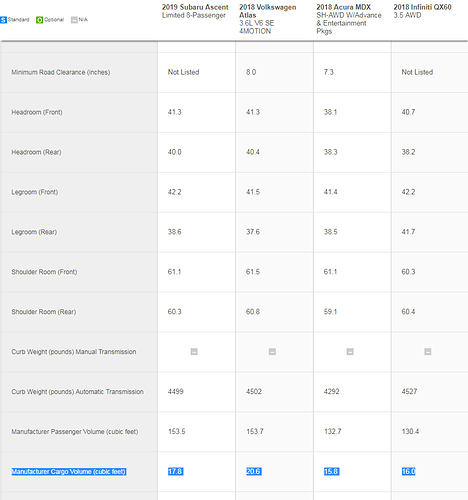Open the 2019 Subaru Ascent column header
The height and width of the screenshot is (500, 468).
point(195,11)
